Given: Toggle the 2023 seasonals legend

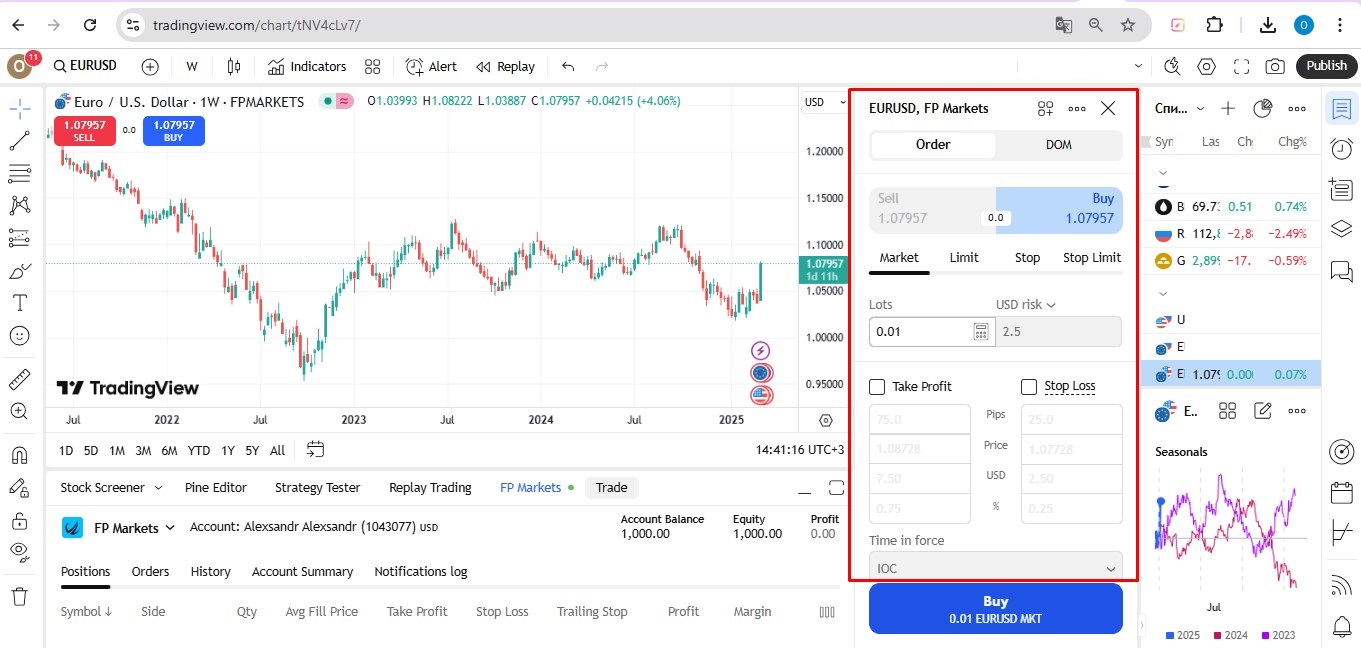Looking at the screenshot, I should point(1280,635).
